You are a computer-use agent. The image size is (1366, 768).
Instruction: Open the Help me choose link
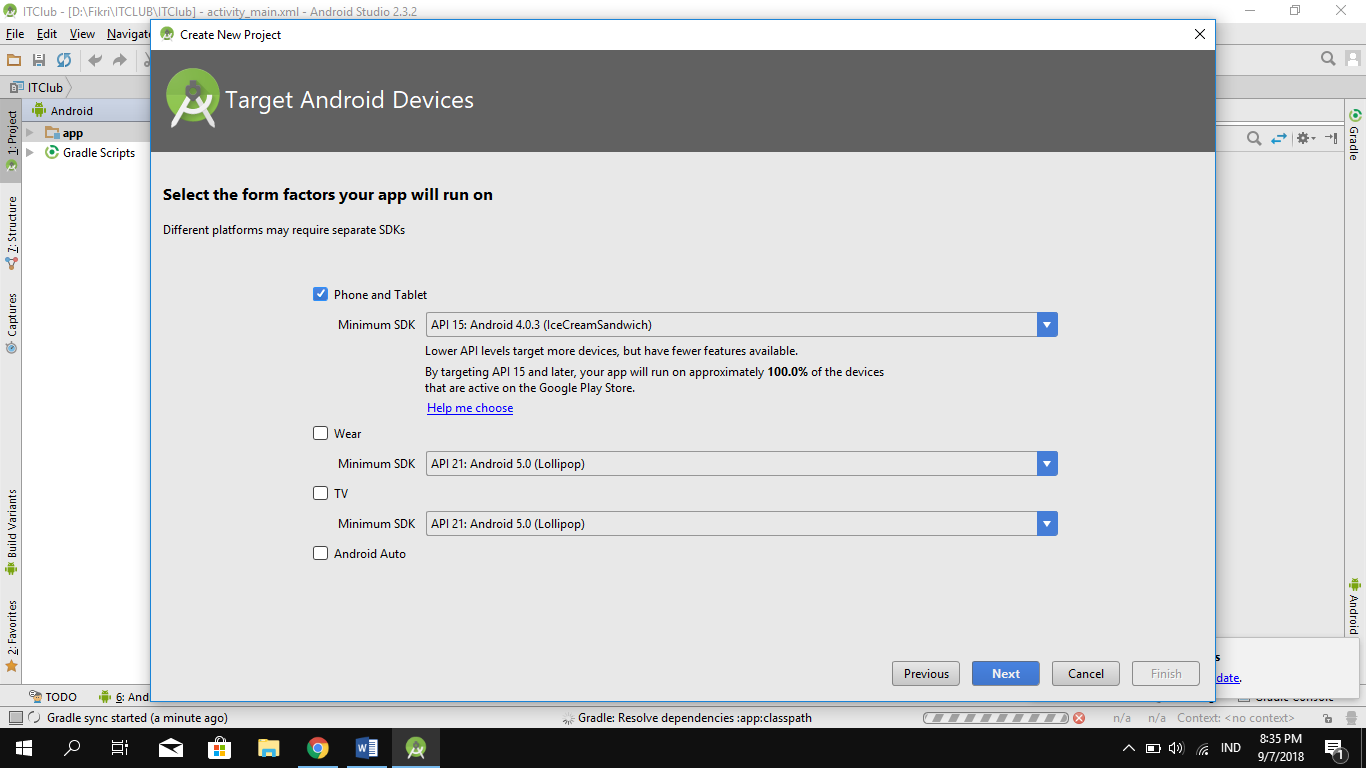click(x=470, y=408)
